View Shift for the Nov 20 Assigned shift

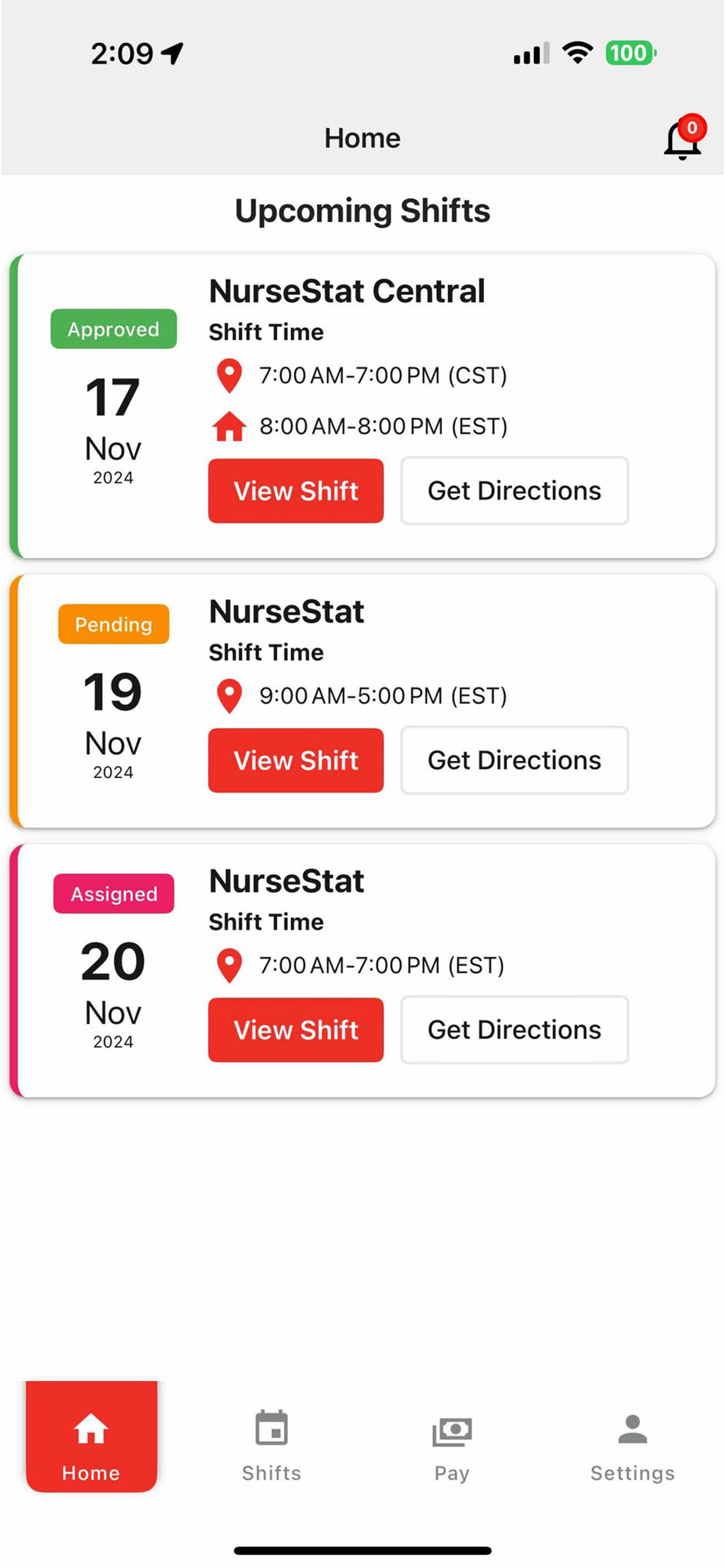click(x=296, y=1030)
